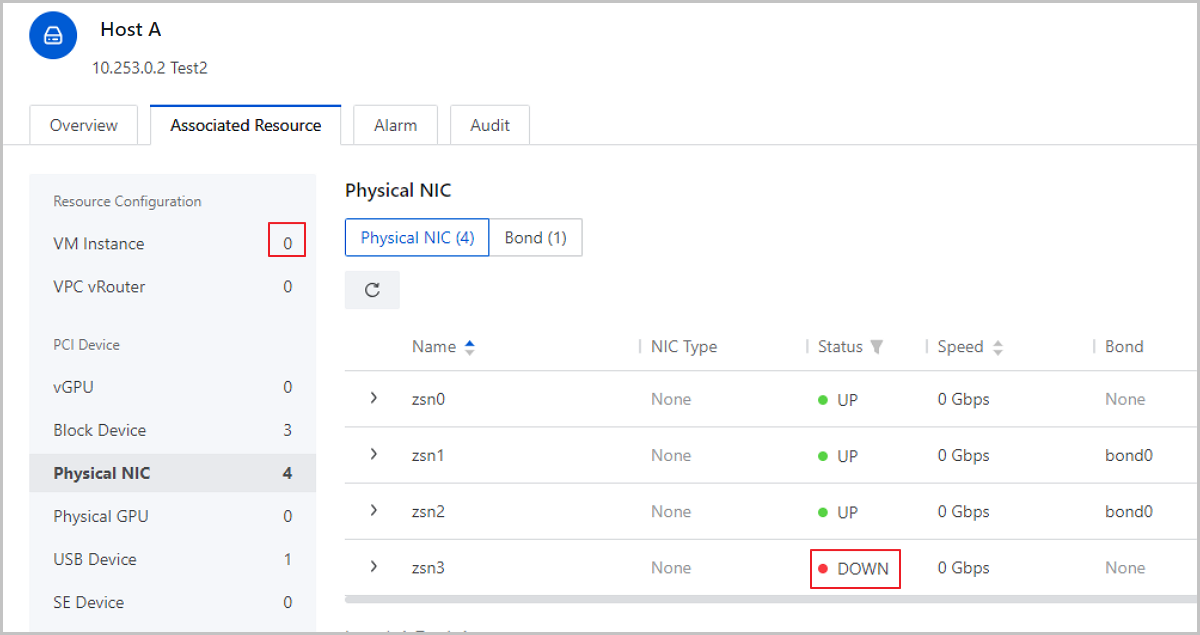Sort by Speed column arrows

click(x=997, y=347)
